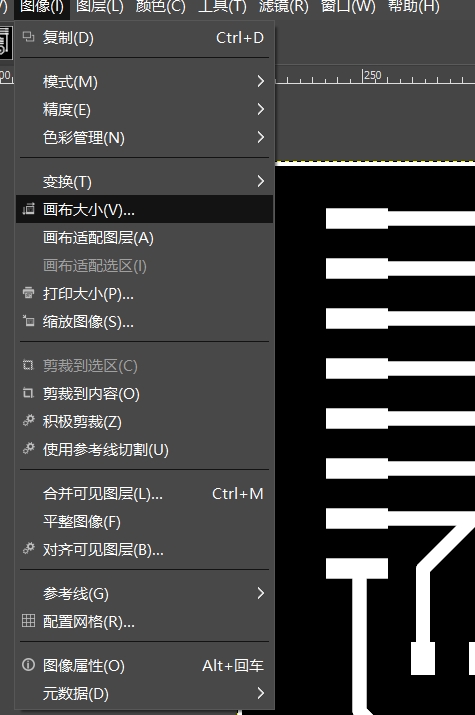475x715 pixels.
Task: Click the info icon beside 图像属性
Action: click(x=28, y=665)
